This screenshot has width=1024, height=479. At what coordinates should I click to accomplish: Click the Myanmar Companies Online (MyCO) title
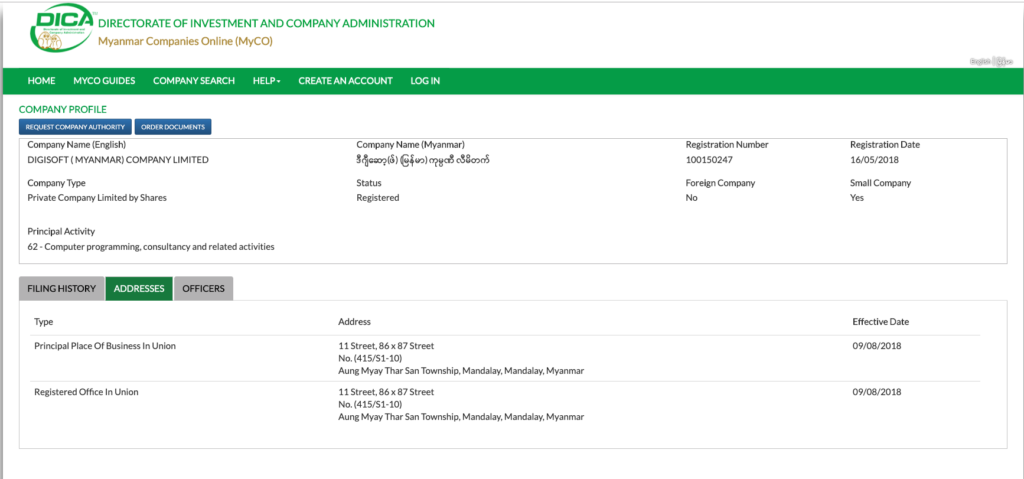click(185, 41)
